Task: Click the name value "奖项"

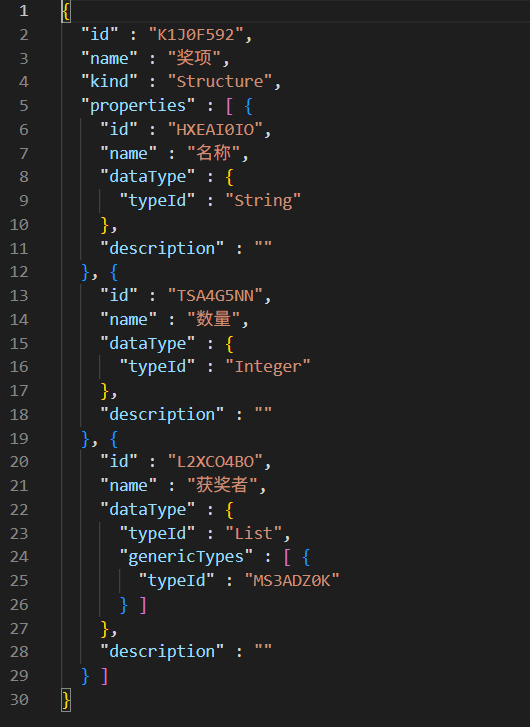Action: tap(194, 58)
